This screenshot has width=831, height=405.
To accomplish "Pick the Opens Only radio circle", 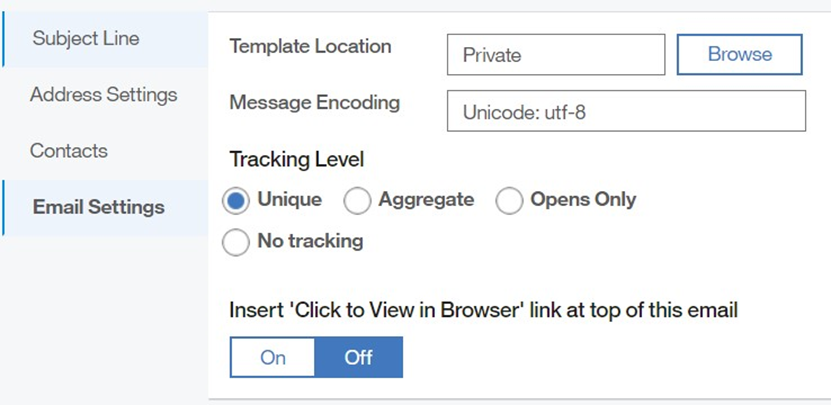I will [510, 201].
